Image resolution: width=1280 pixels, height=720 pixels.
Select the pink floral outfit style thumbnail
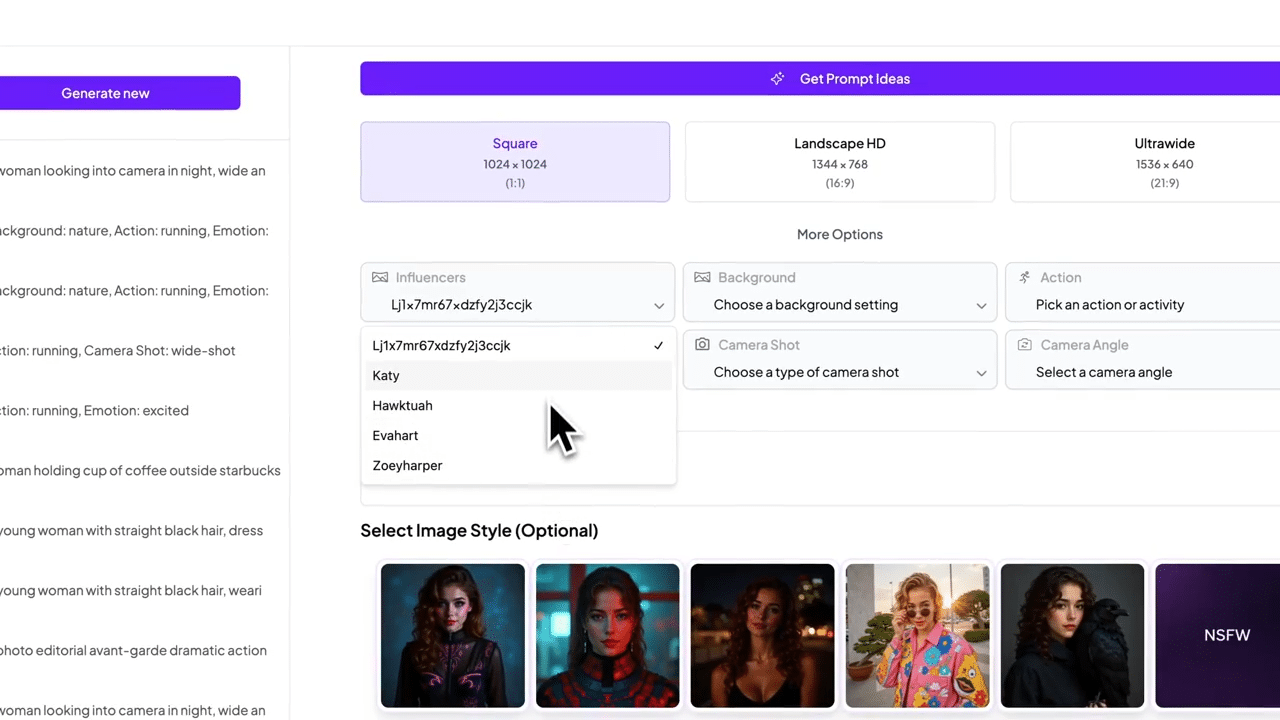point(917,635)
